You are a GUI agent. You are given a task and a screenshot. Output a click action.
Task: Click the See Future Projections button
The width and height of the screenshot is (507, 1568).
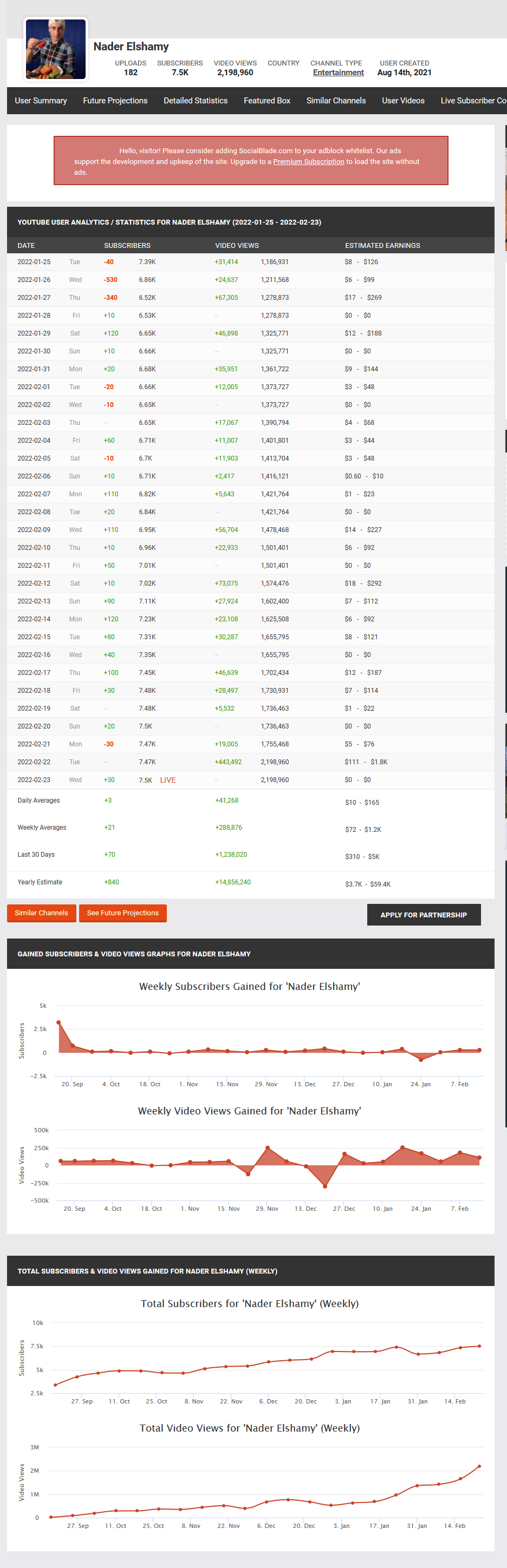pos(122,913)
